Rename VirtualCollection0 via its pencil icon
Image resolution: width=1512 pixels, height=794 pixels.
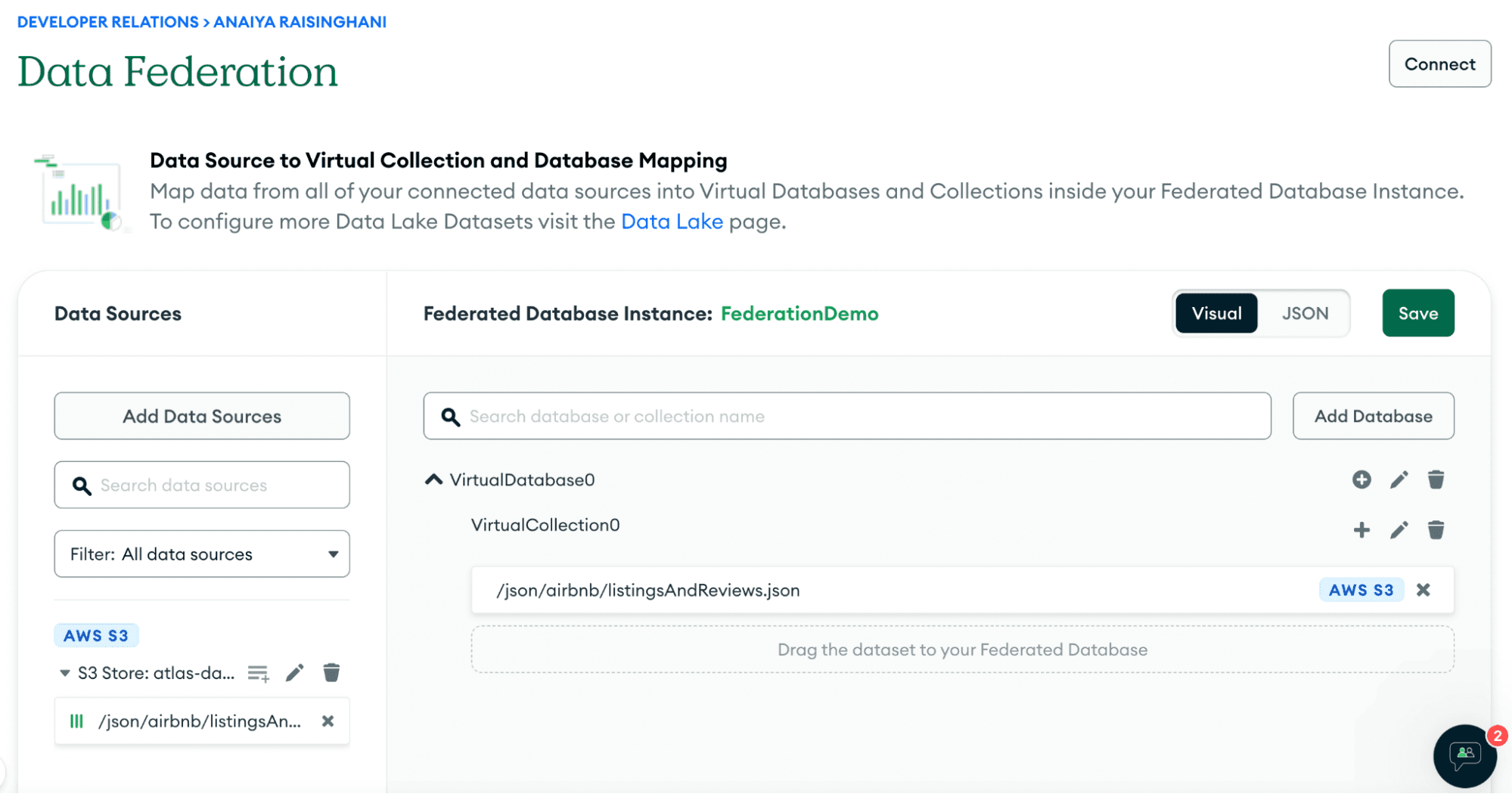pos(1399,530)
